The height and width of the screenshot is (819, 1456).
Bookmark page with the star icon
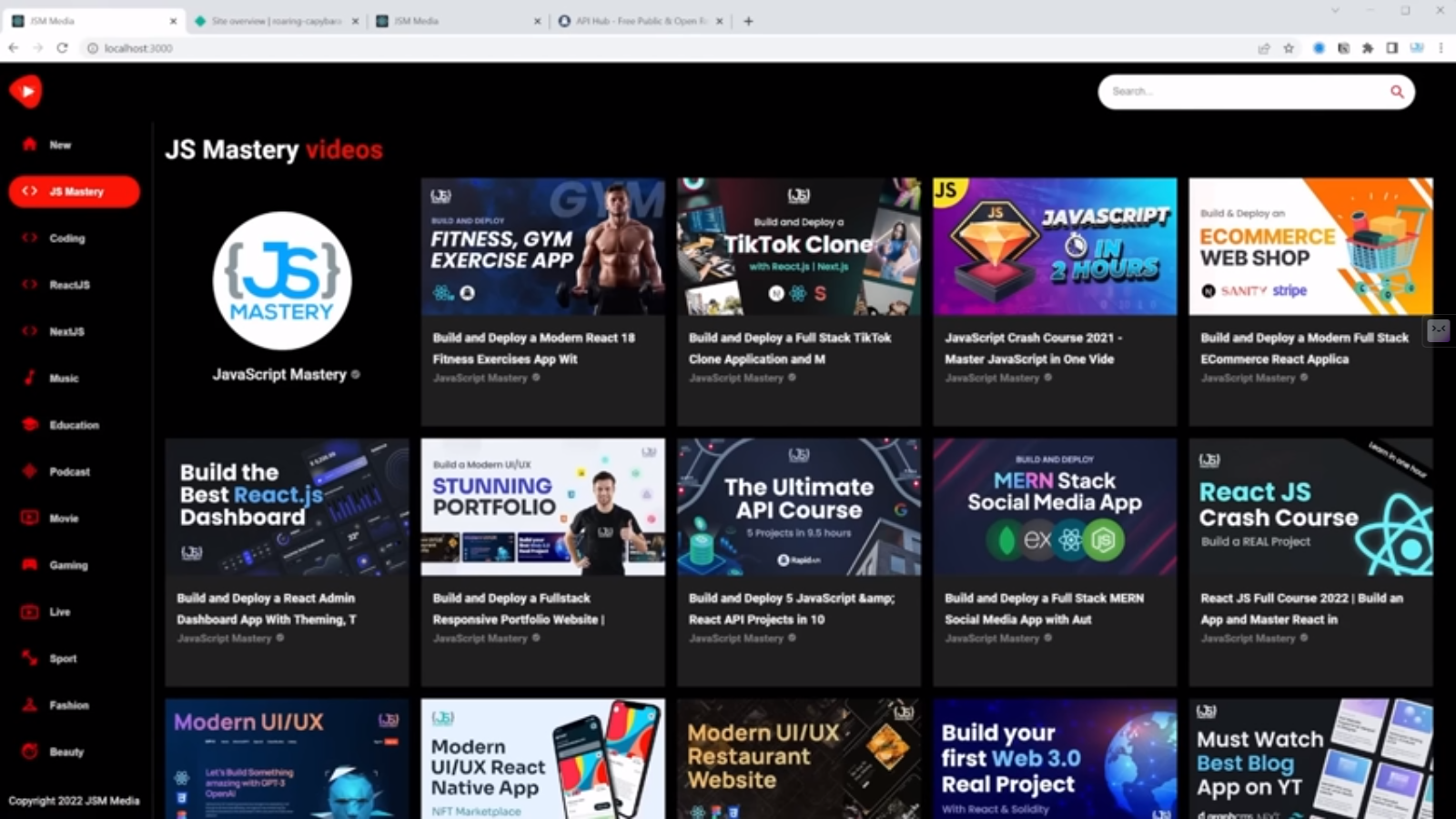1289,48
